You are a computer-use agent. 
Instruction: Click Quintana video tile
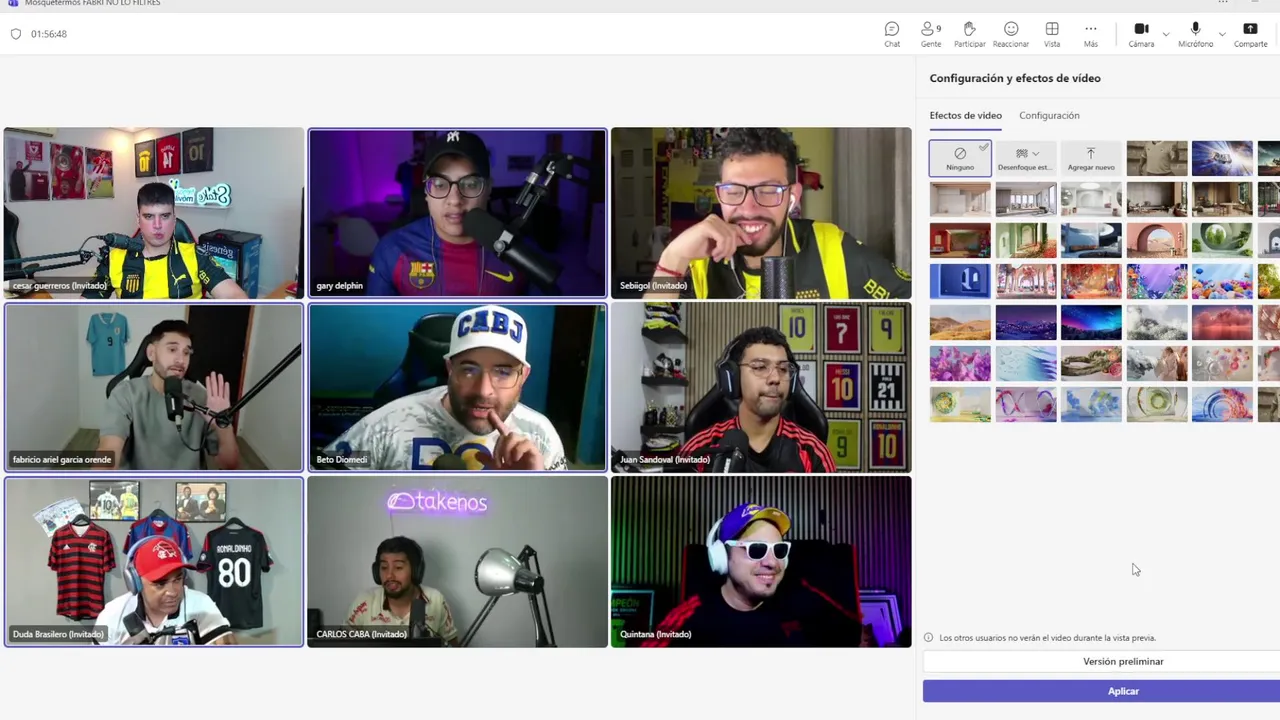point(761,561)
